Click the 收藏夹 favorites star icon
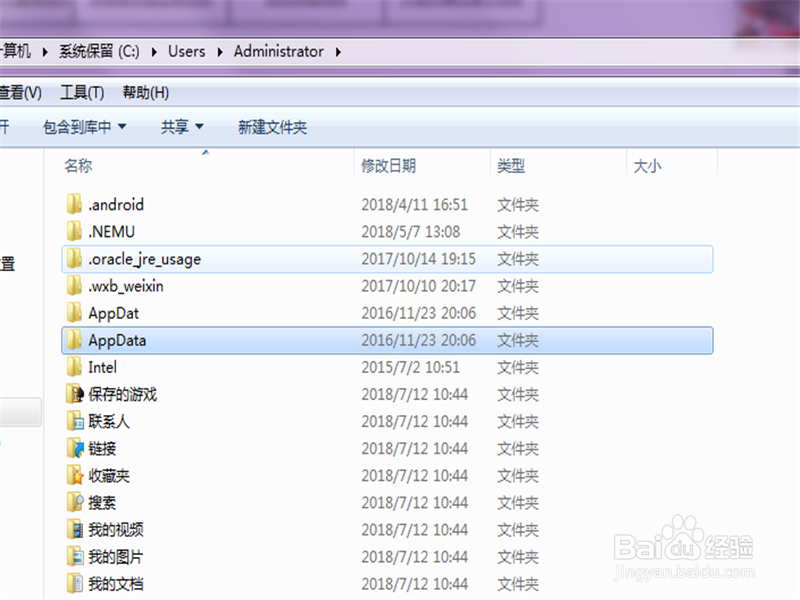This screenshot has height=600, width=800. 74,474
